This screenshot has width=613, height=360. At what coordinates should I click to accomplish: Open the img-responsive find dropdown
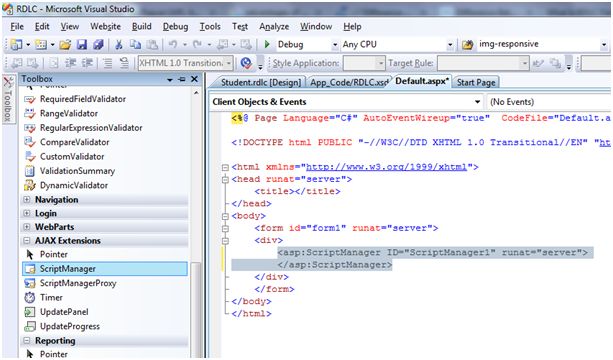[604, 45]
